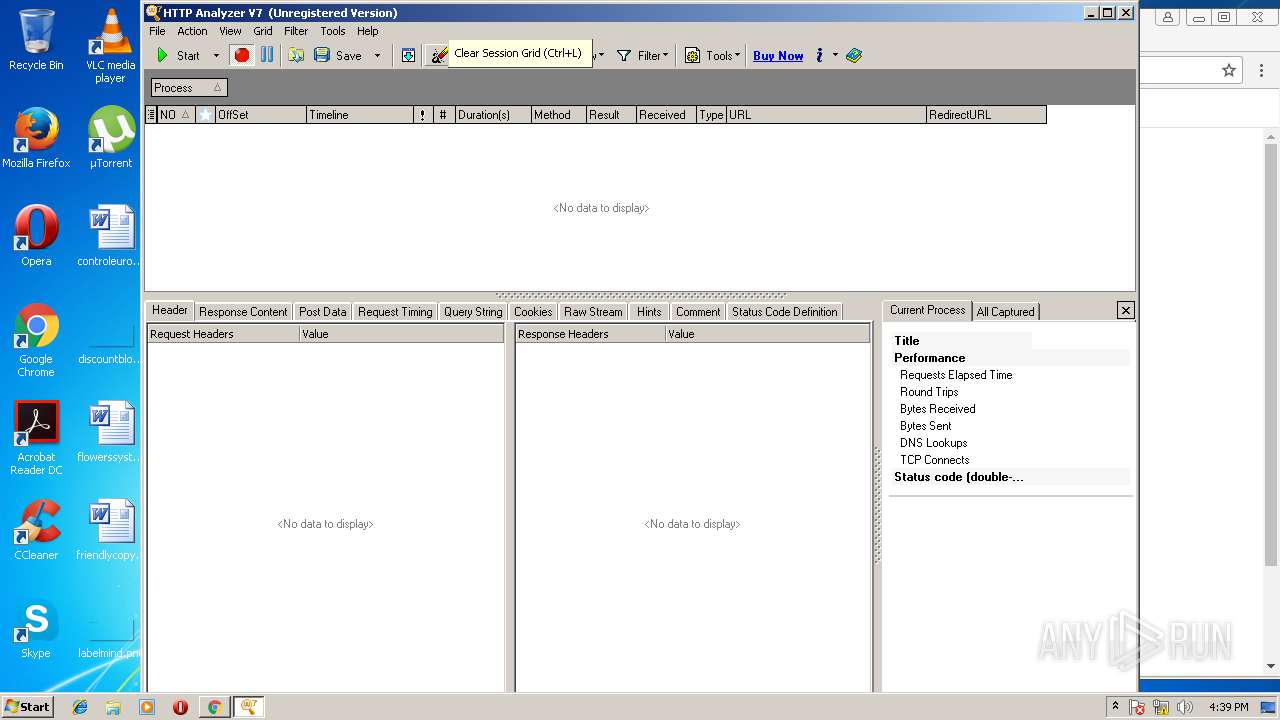Click the Windows Start button
This screenshot has width=1280, height=720.
click(x=28, y=707)
